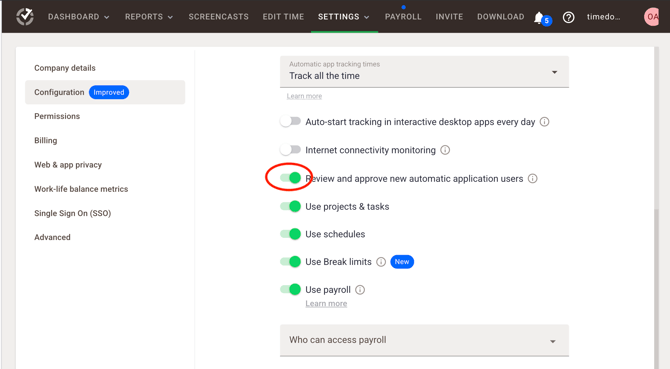Image resolution: width=670 pixels, height=369 pixels.
Task: Open Payroll page
Action: click(403, 17)
